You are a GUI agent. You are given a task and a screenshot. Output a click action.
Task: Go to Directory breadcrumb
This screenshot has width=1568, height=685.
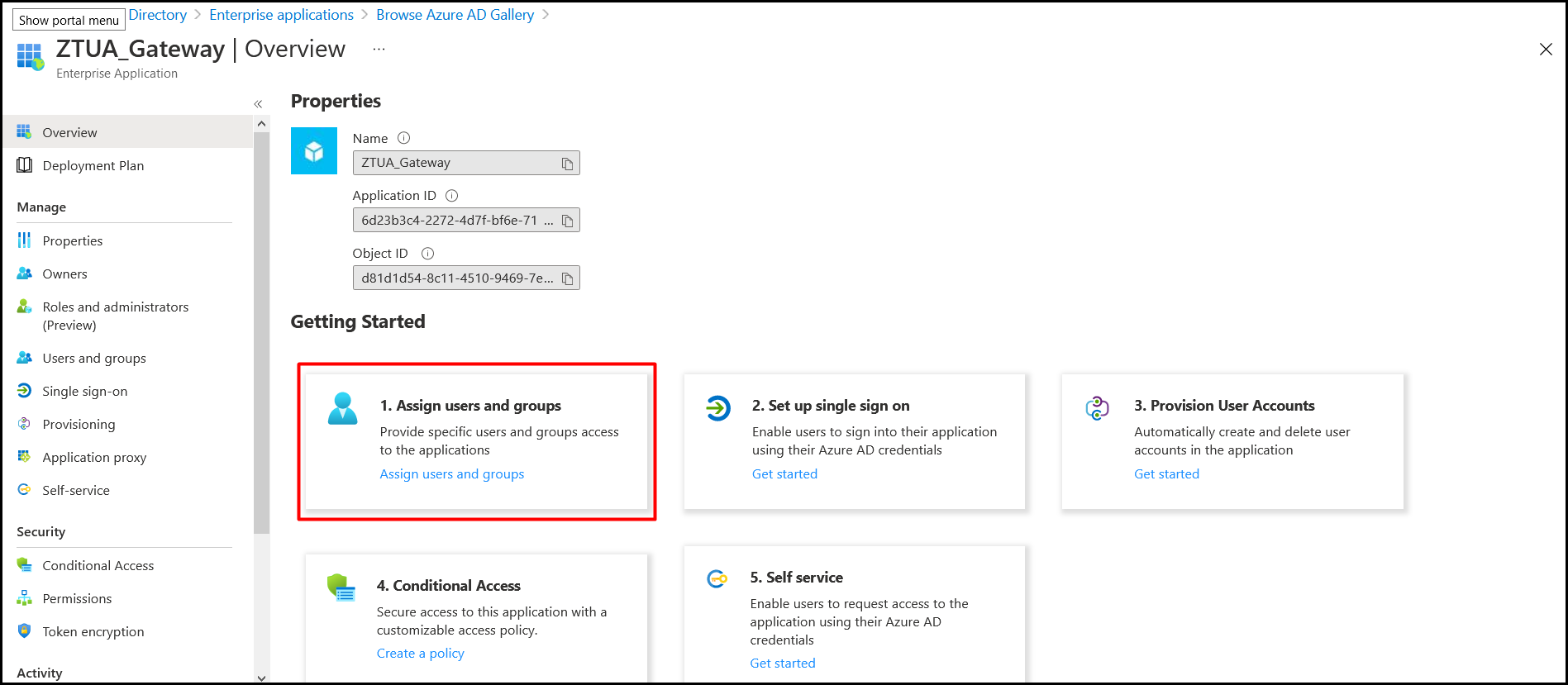click(x=158, y=15)
